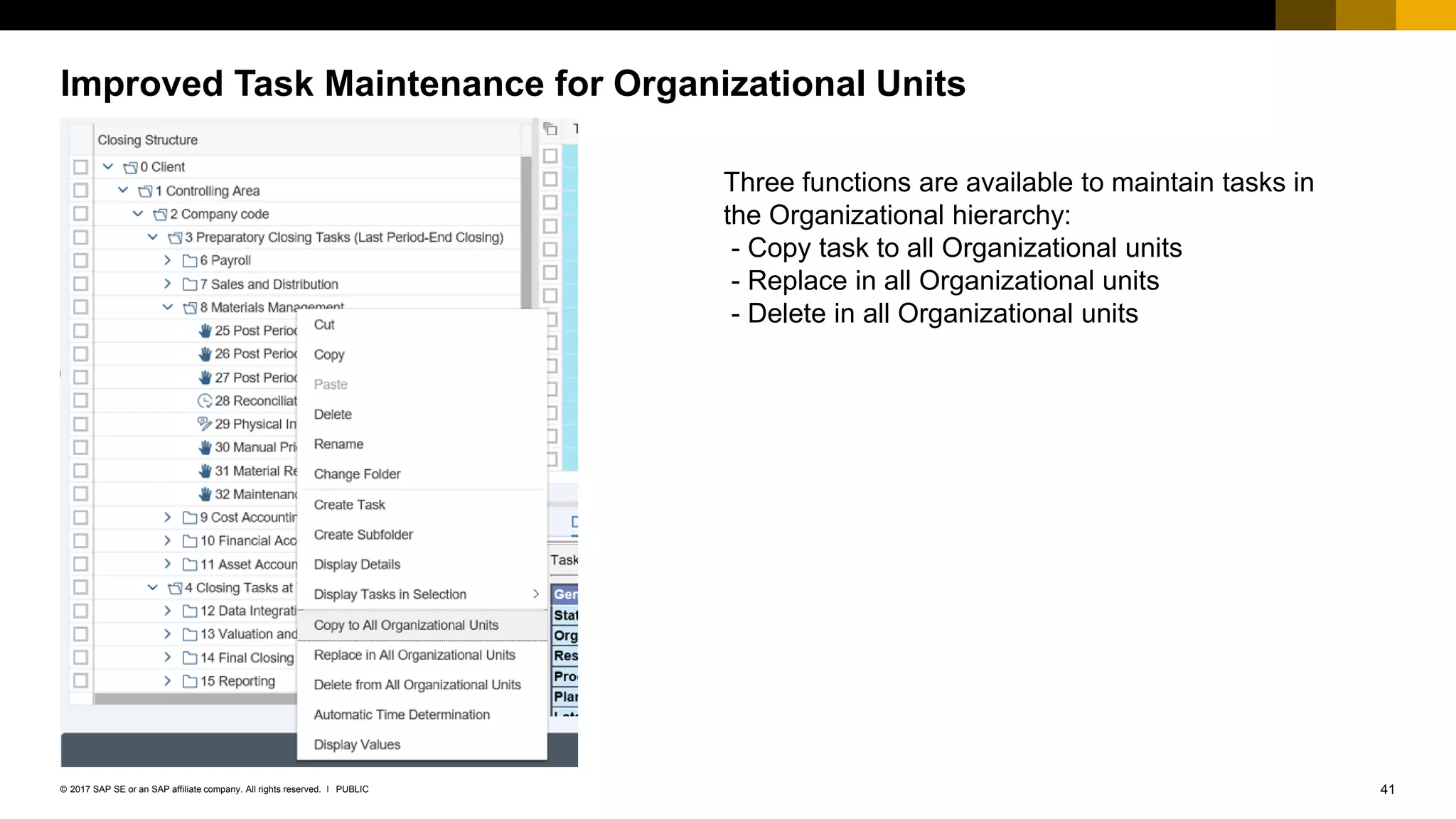Collapse the 0 Client node

point(108,167)
